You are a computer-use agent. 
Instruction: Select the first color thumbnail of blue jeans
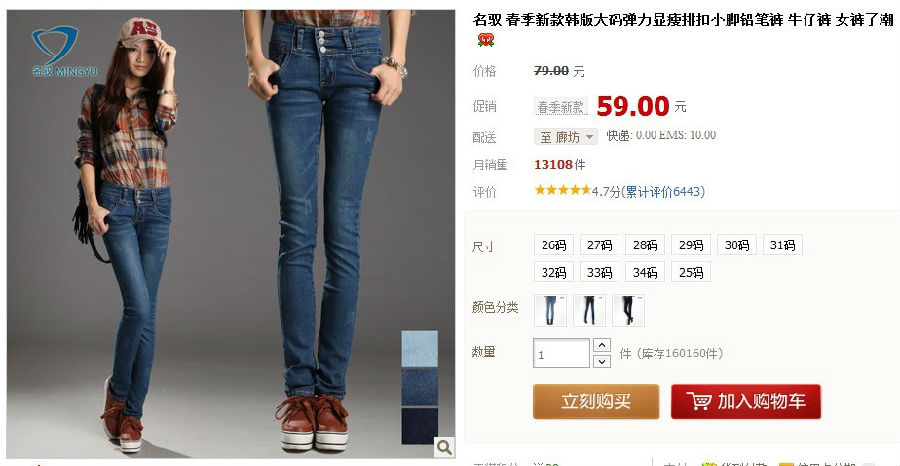(x=550, y=310)
